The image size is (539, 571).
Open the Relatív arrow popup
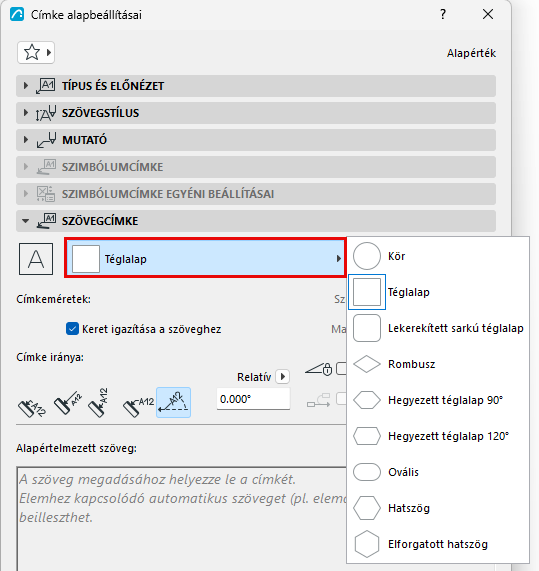pyautogui.click(x=283, y=377)
